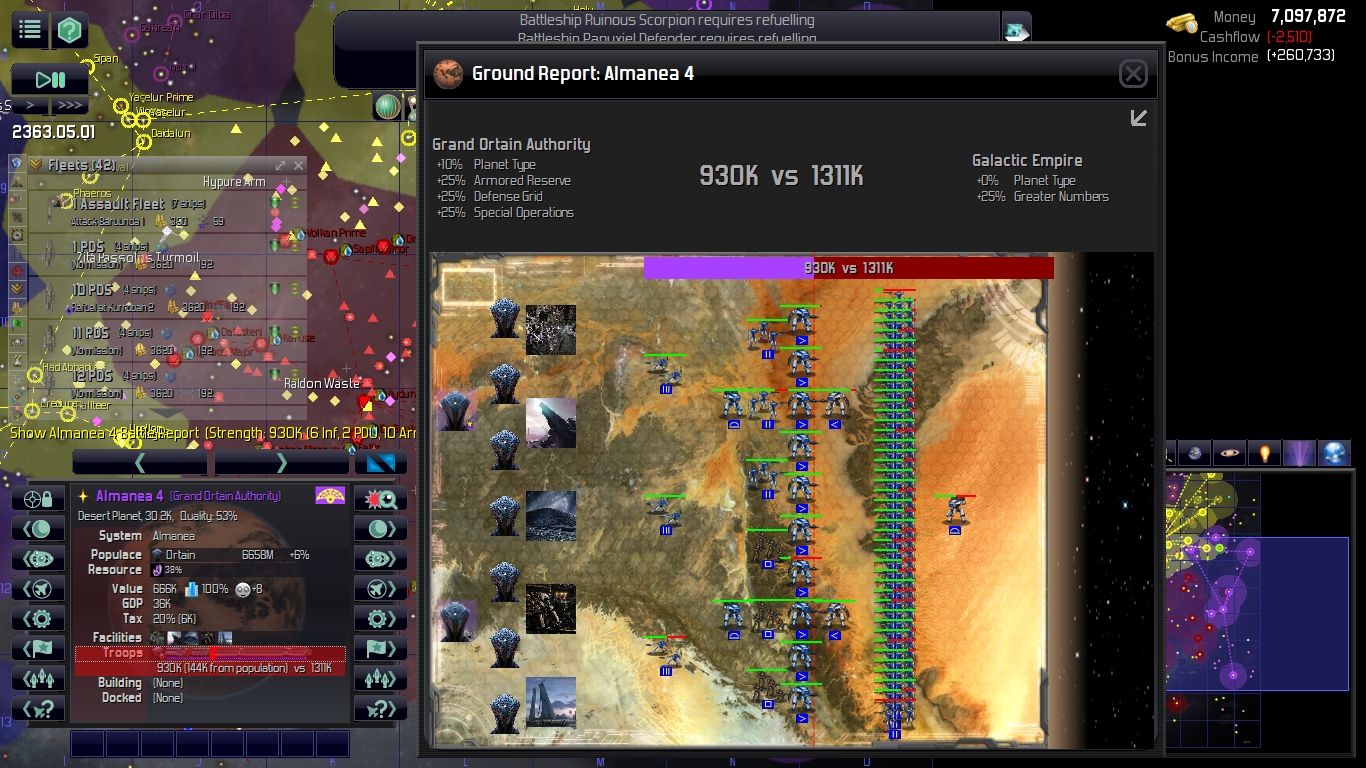Close the Ground Report window
1366x768 pixels.
pos(1133,73)
